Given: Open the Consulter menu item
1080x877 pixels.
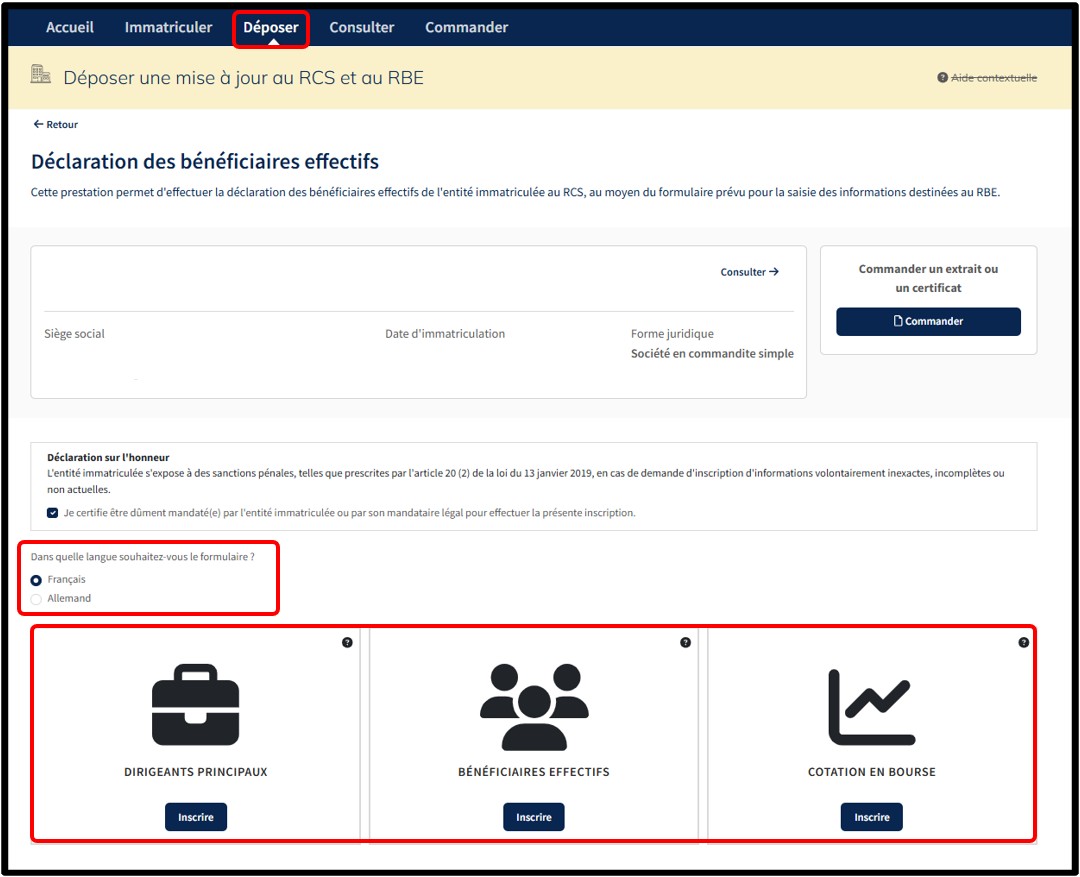Looking at the screenshot, I should pyautogui.click(x=361, y=27).
